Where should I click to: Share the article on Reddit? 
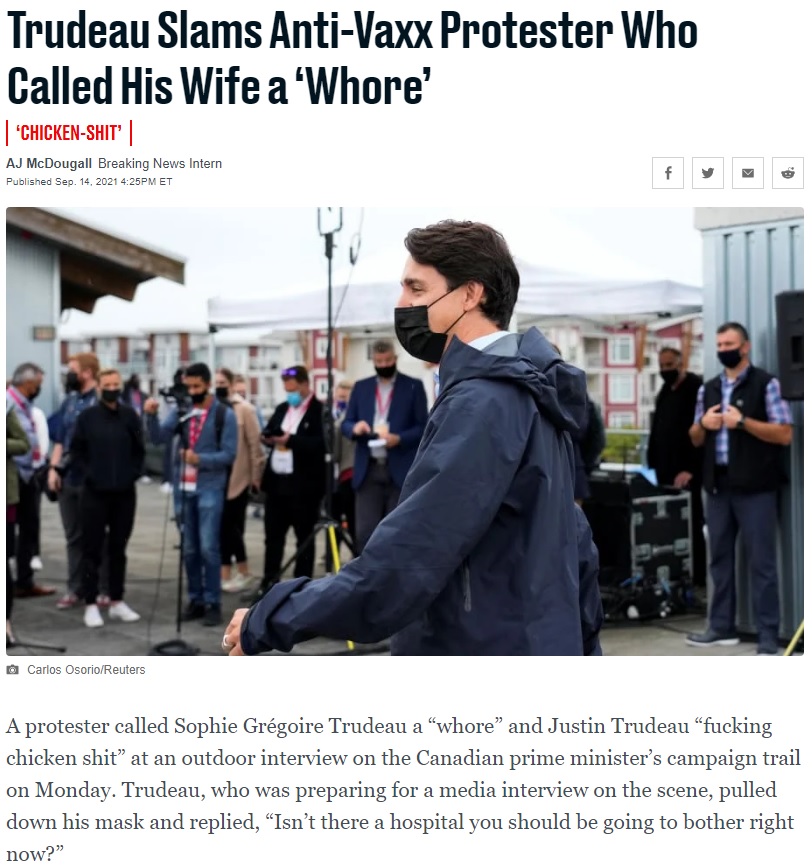point(788,173)
